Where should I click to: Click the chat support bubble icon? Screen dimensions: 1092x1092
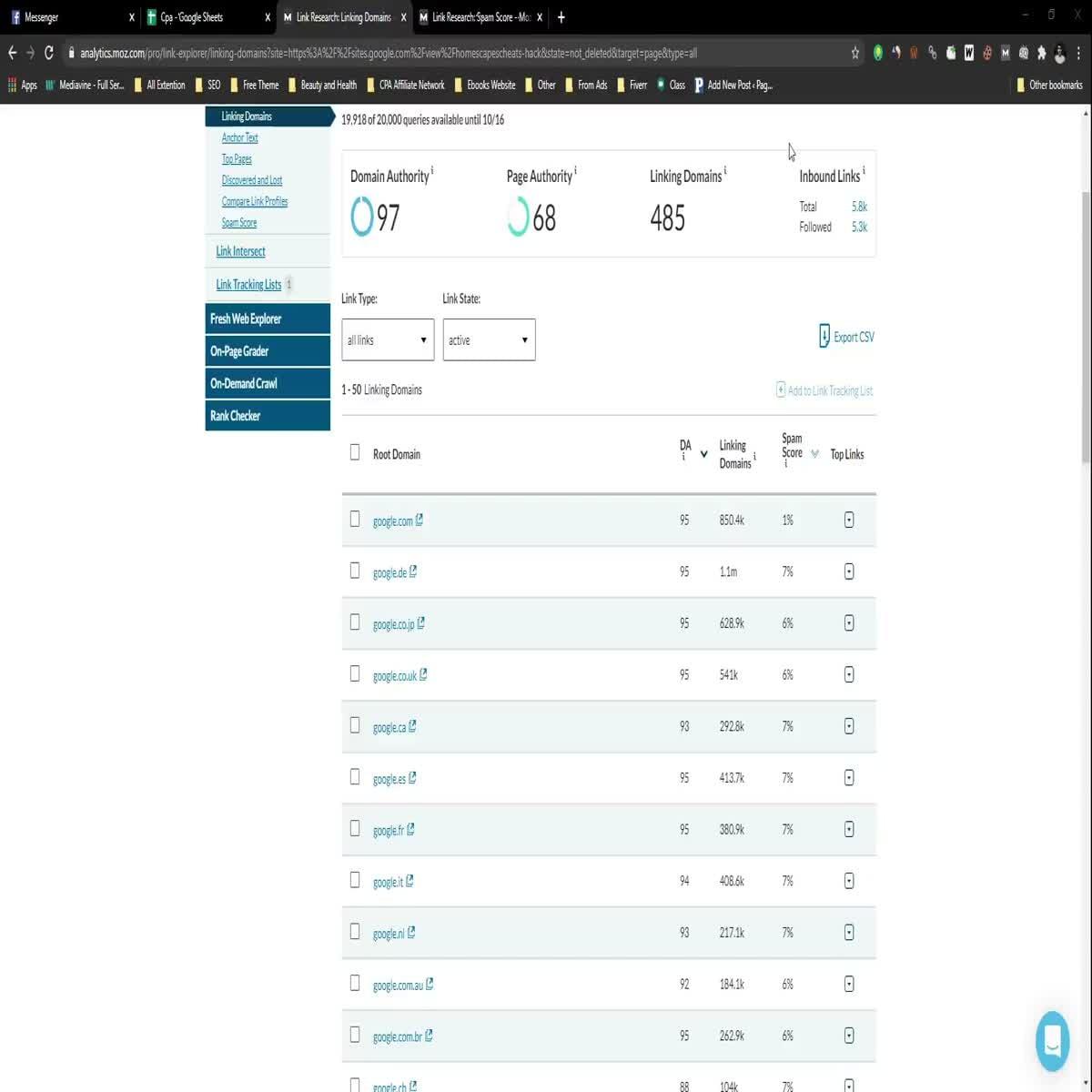[x=1052, y=1040]
